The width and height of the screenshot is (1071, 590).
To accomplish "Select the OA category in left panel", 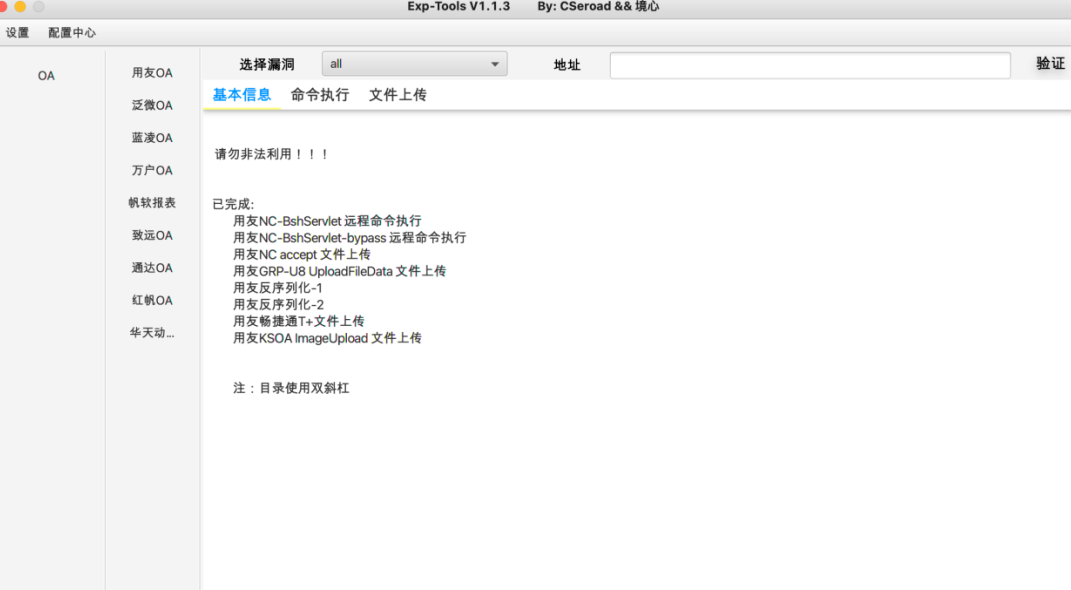I will point(46,76).
